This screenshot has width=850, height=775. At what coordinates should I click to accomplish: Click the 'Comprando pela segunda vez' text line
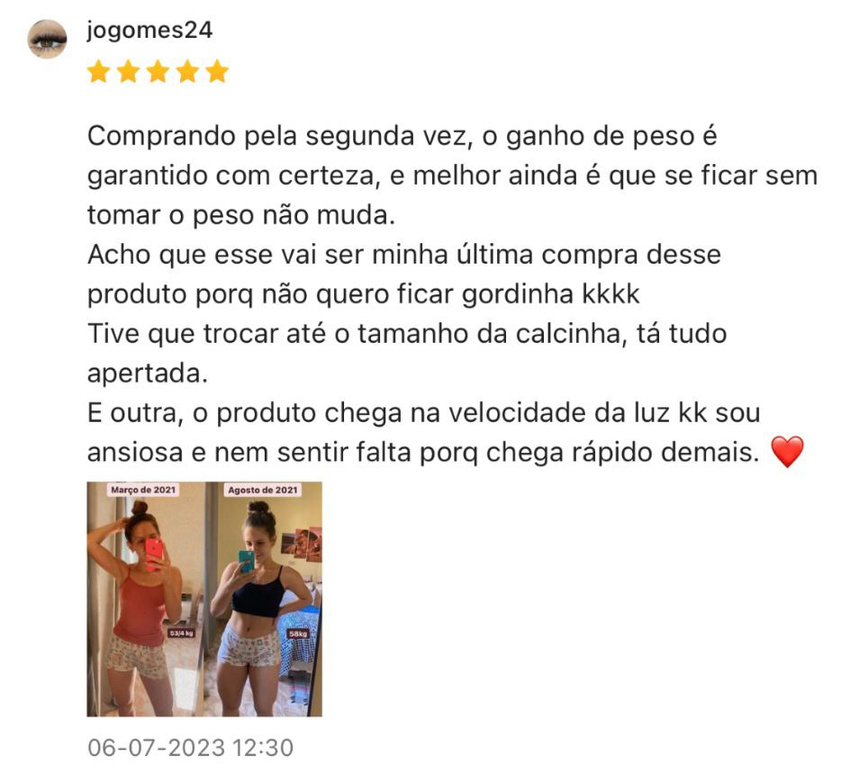click(402, 137)
